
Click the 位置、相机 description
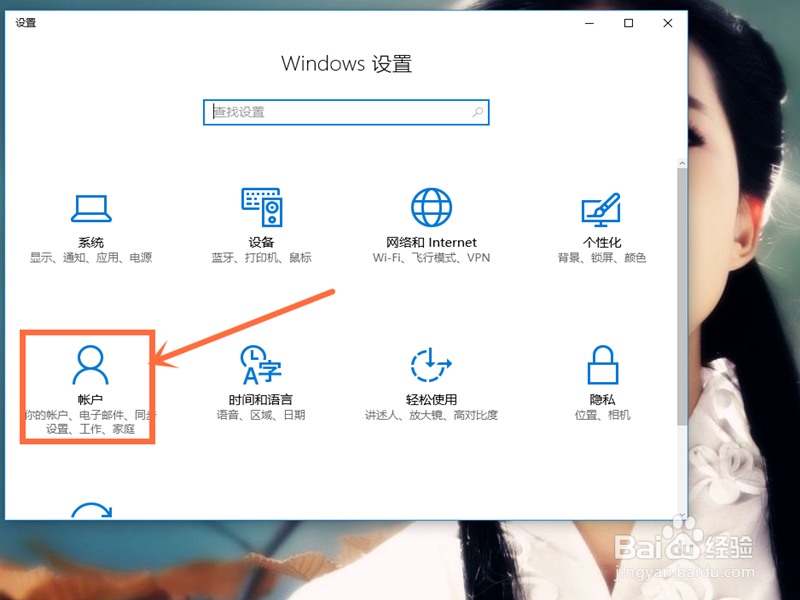pos(603,415)
